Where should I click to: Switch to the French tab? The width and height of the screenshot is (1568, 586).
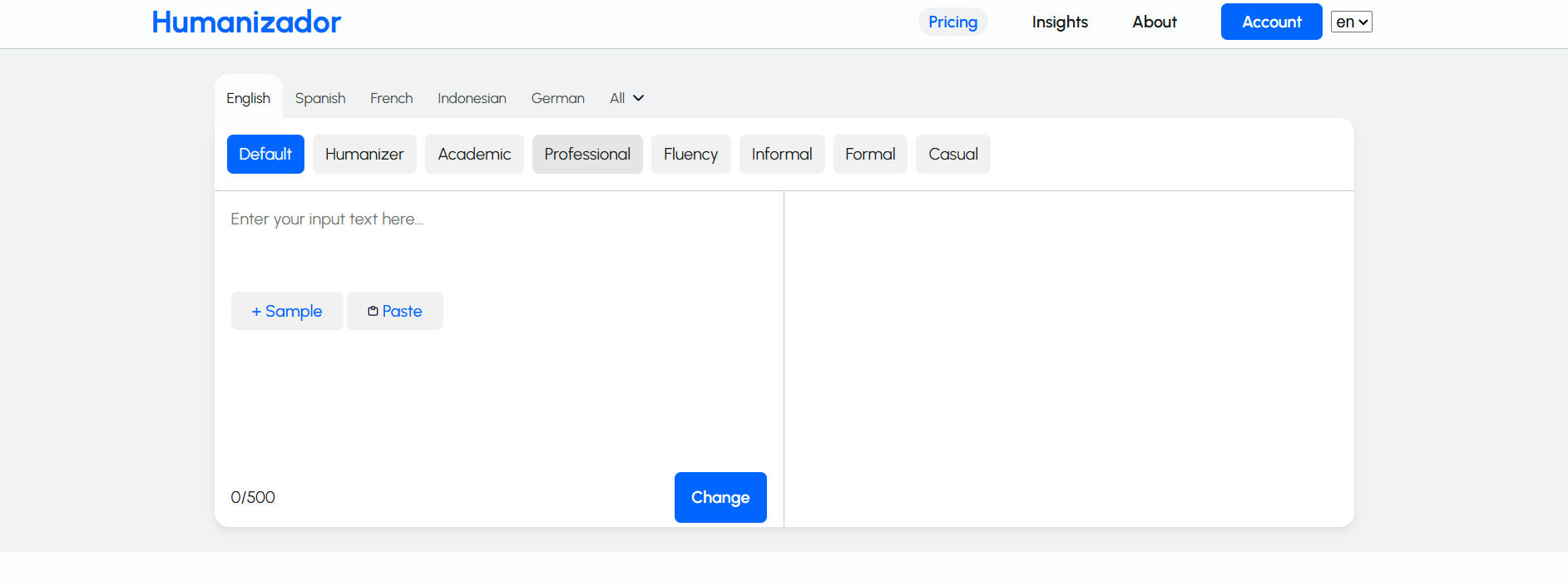pos(391,98)
